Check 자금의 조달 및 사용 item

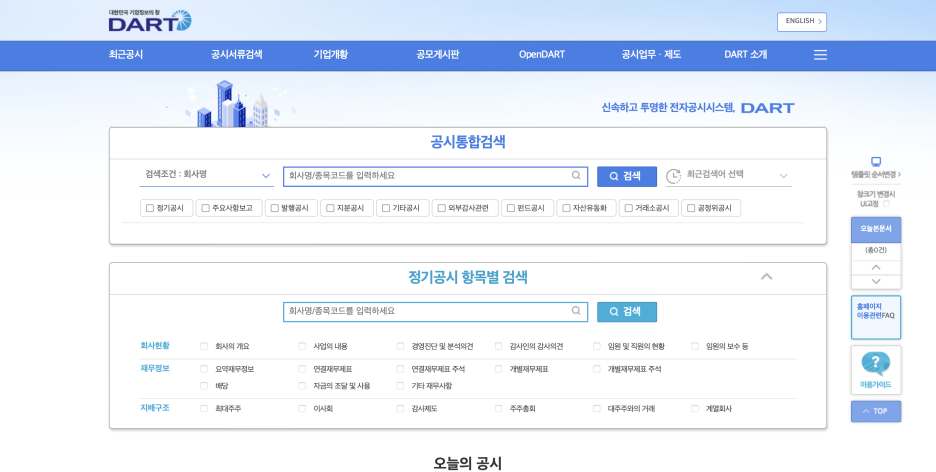tap(302, 386)
